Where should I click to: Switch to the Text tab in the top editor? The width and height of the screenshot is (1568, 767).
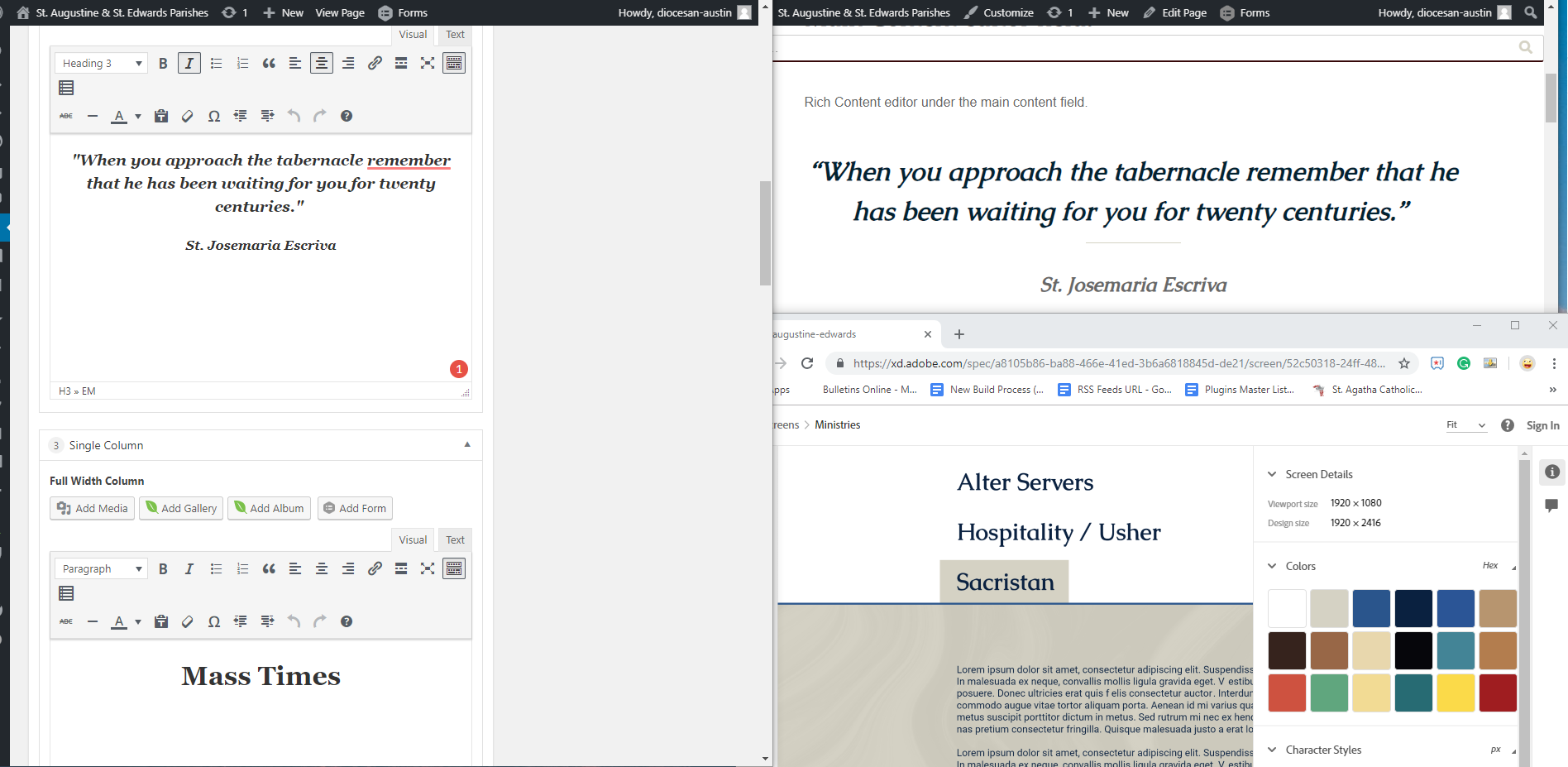(x=455, y=35)
